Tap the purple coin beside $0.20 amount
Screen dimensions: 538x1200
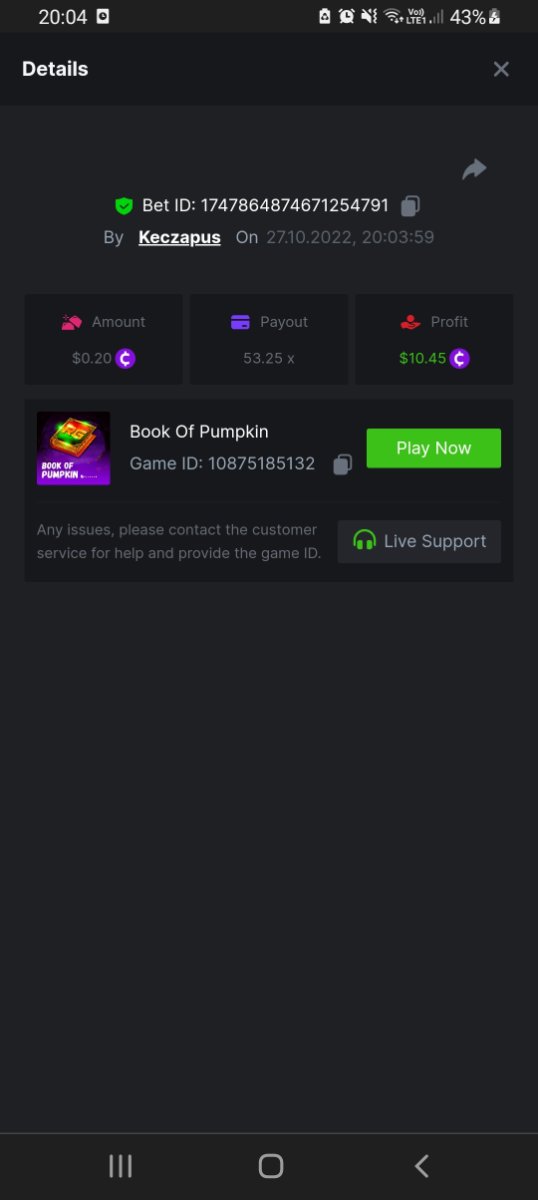point(125,358)
